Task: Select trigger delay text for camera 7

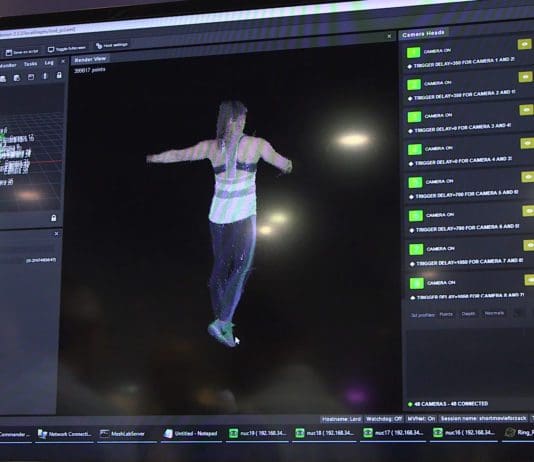Action: [470, 262]
